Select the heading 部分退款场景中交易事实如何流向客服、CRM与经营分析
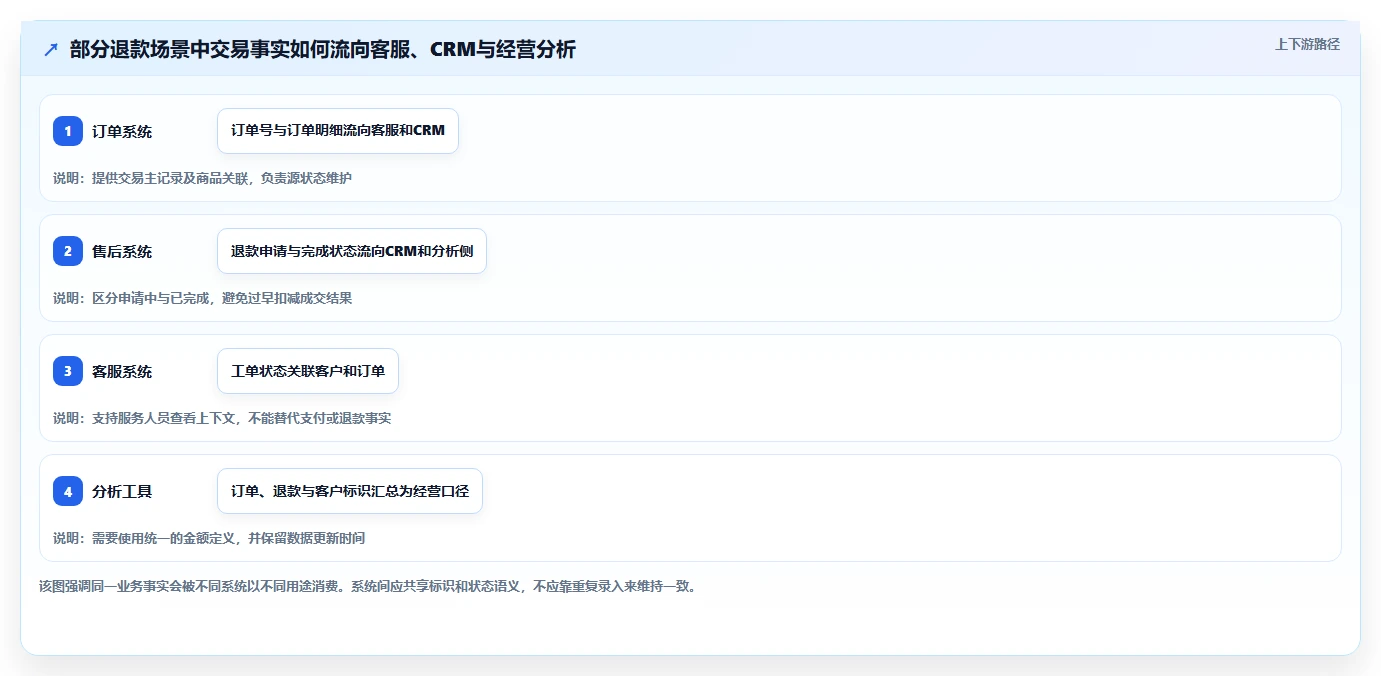The width and height of the screenshot is (1381, 676). point(323,50)
